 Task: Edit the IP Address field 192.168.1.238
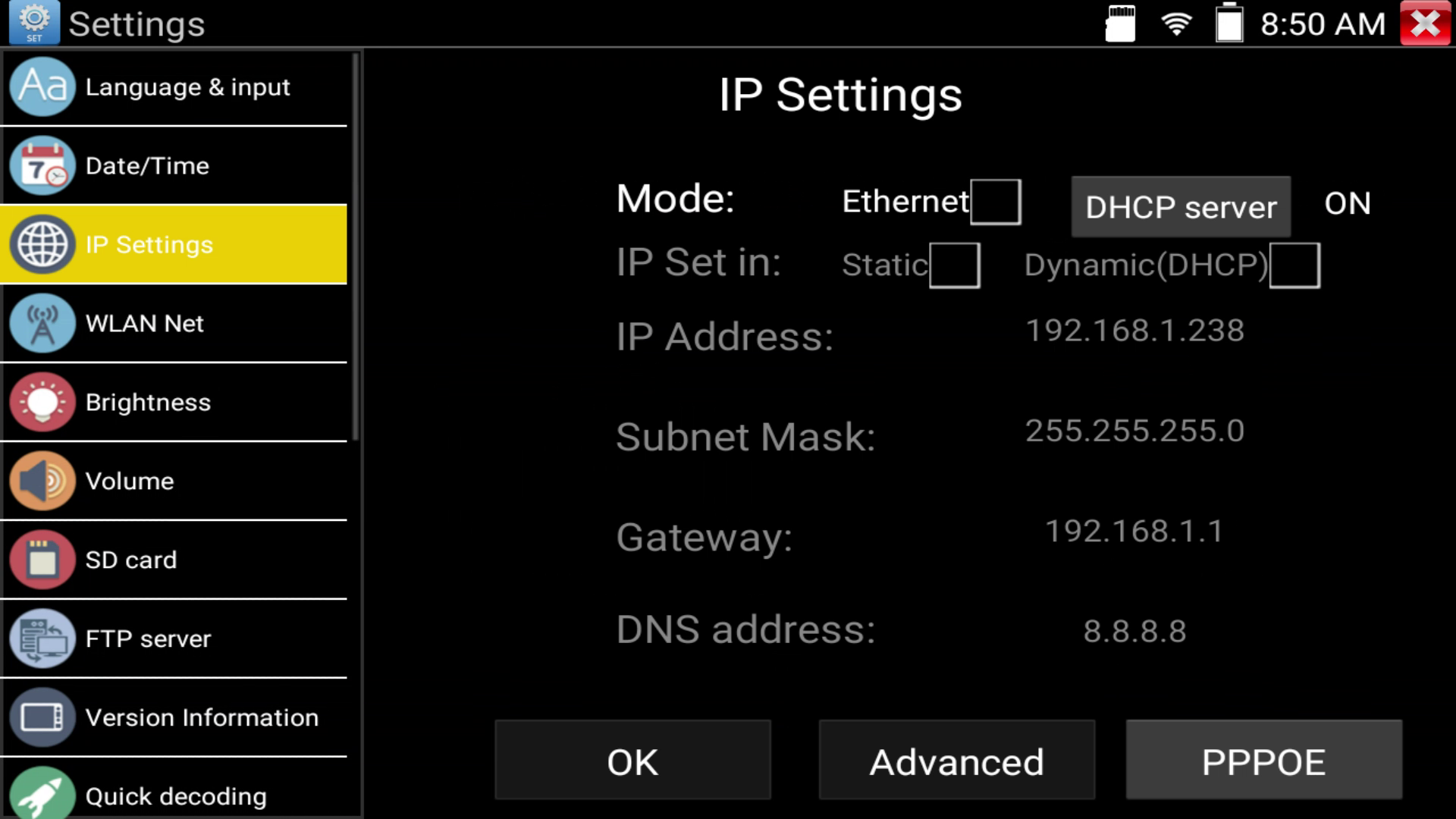click(1135, 331)
